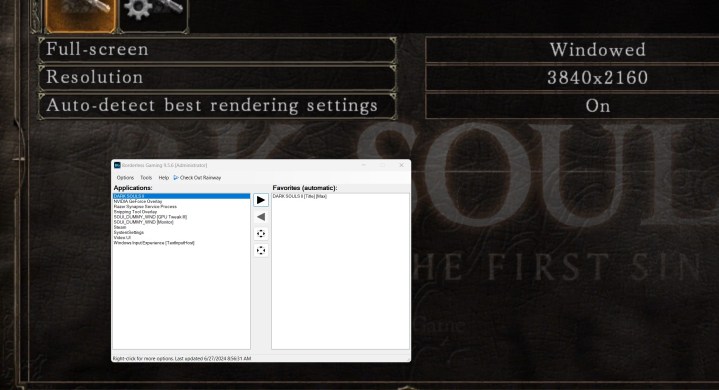Viewport: 719px width, 390px height.
Task: Click the Resolution setting label
Action: pyautogui.click(x=217, y=77)
